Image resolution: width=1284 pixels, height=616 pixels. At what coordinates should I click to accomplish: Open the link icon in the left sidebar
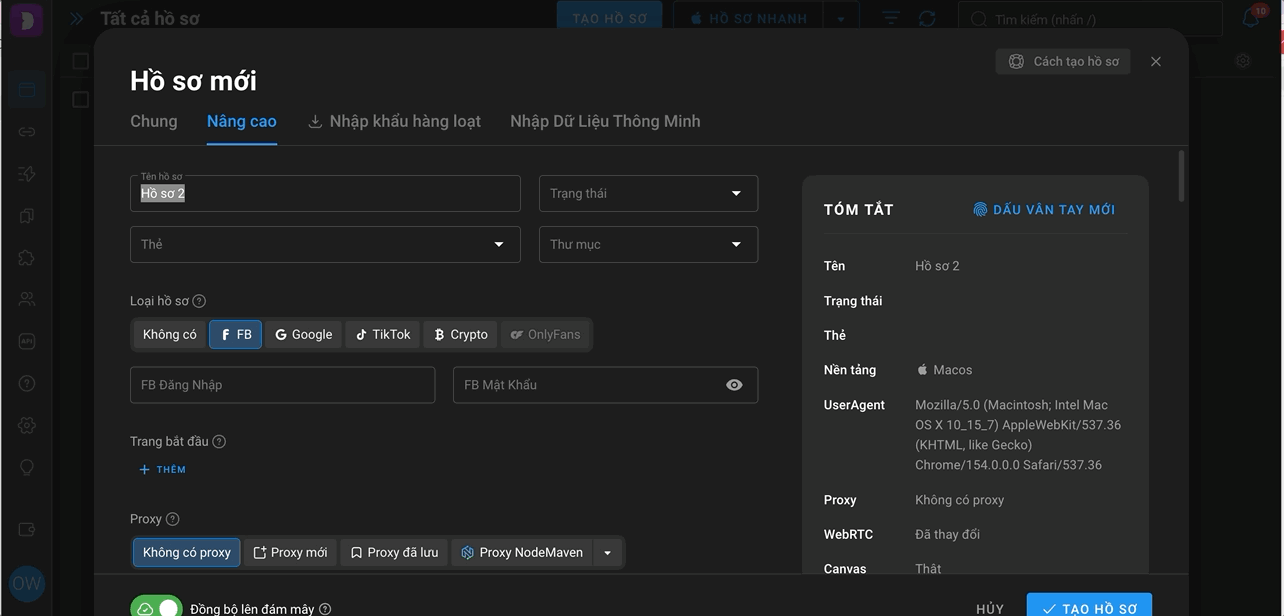point(27,132)
